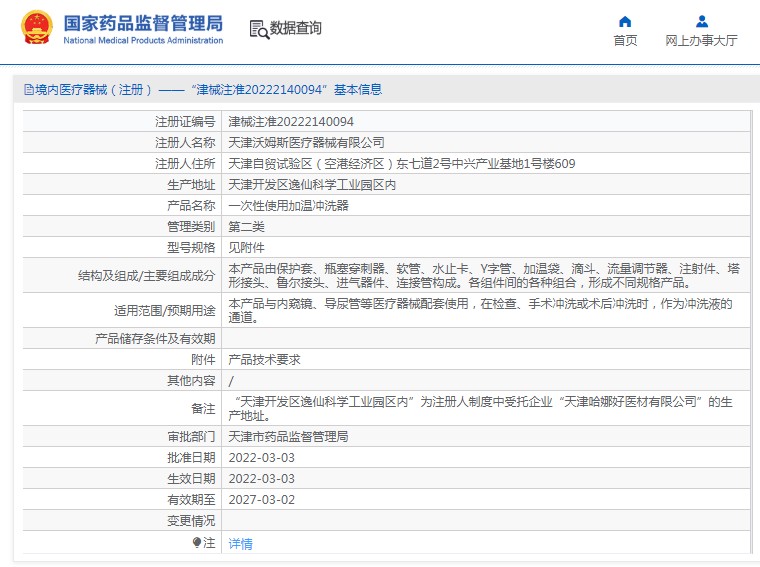The image size is (760, 567).
Task: Click 生效日期 row label
Action: tap(191, 479)
